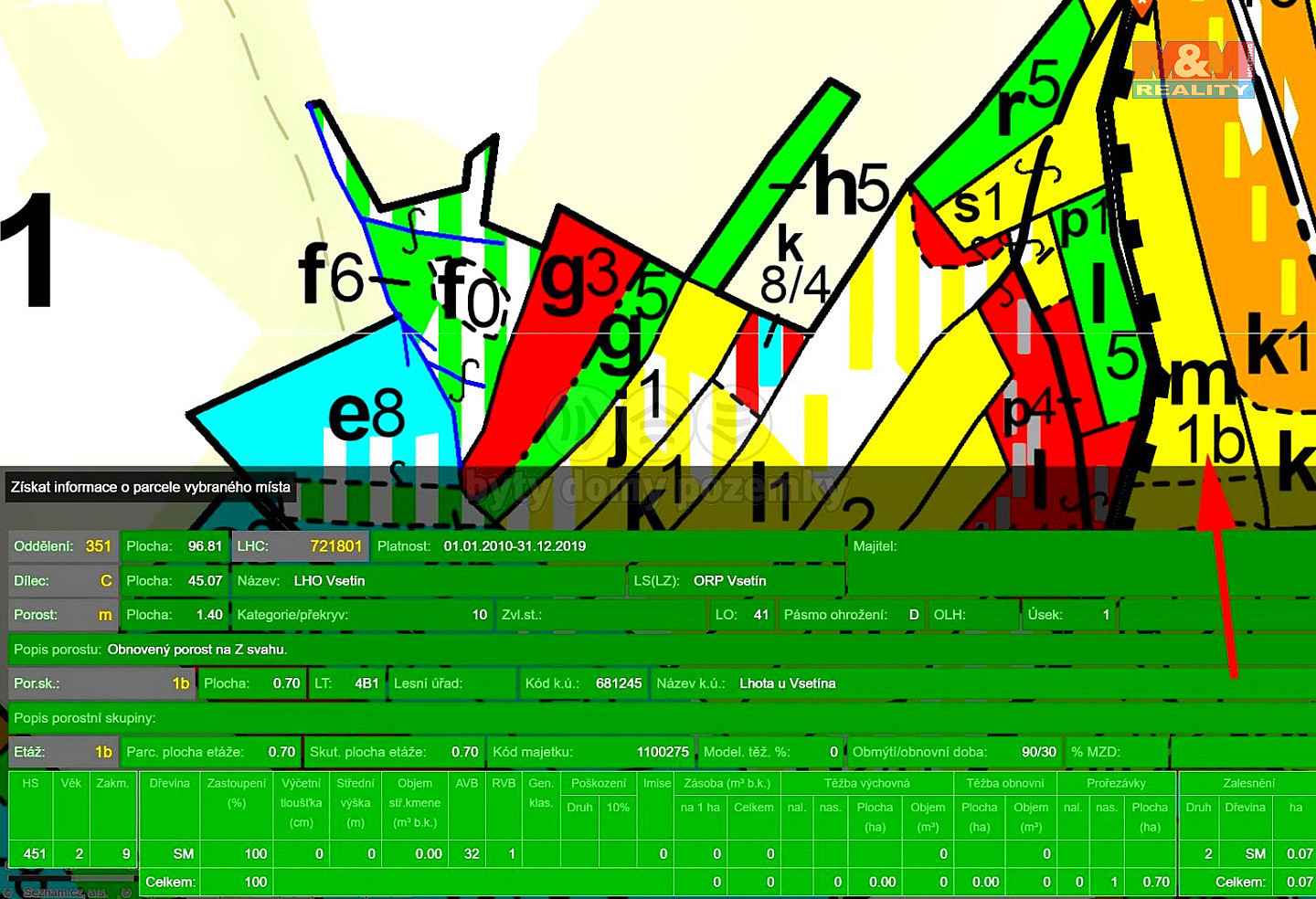
Task: Click the Porost value m
Action: pos(105,615)
